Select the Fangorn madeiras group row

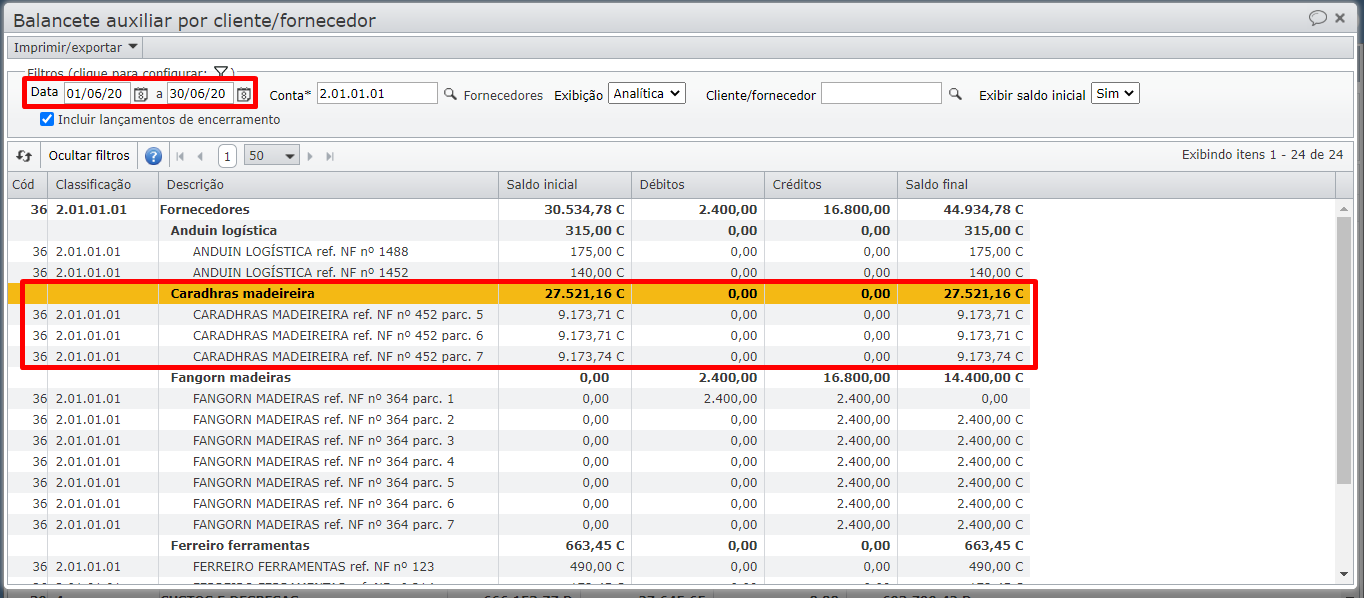pyautogui.click(x=230, y=378)
